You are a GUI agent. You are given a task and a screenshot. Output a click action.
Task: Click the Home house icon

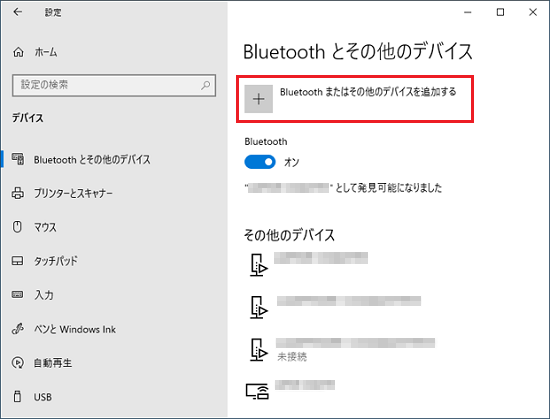coord(18,52)
